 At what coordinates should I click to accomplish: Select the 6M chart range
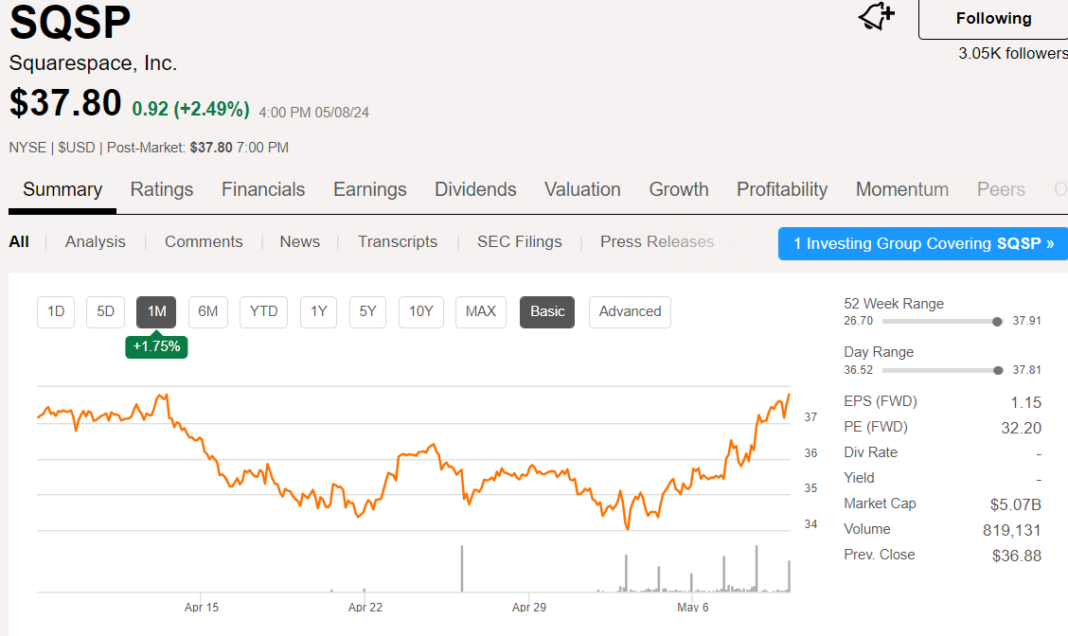point(207,312)
